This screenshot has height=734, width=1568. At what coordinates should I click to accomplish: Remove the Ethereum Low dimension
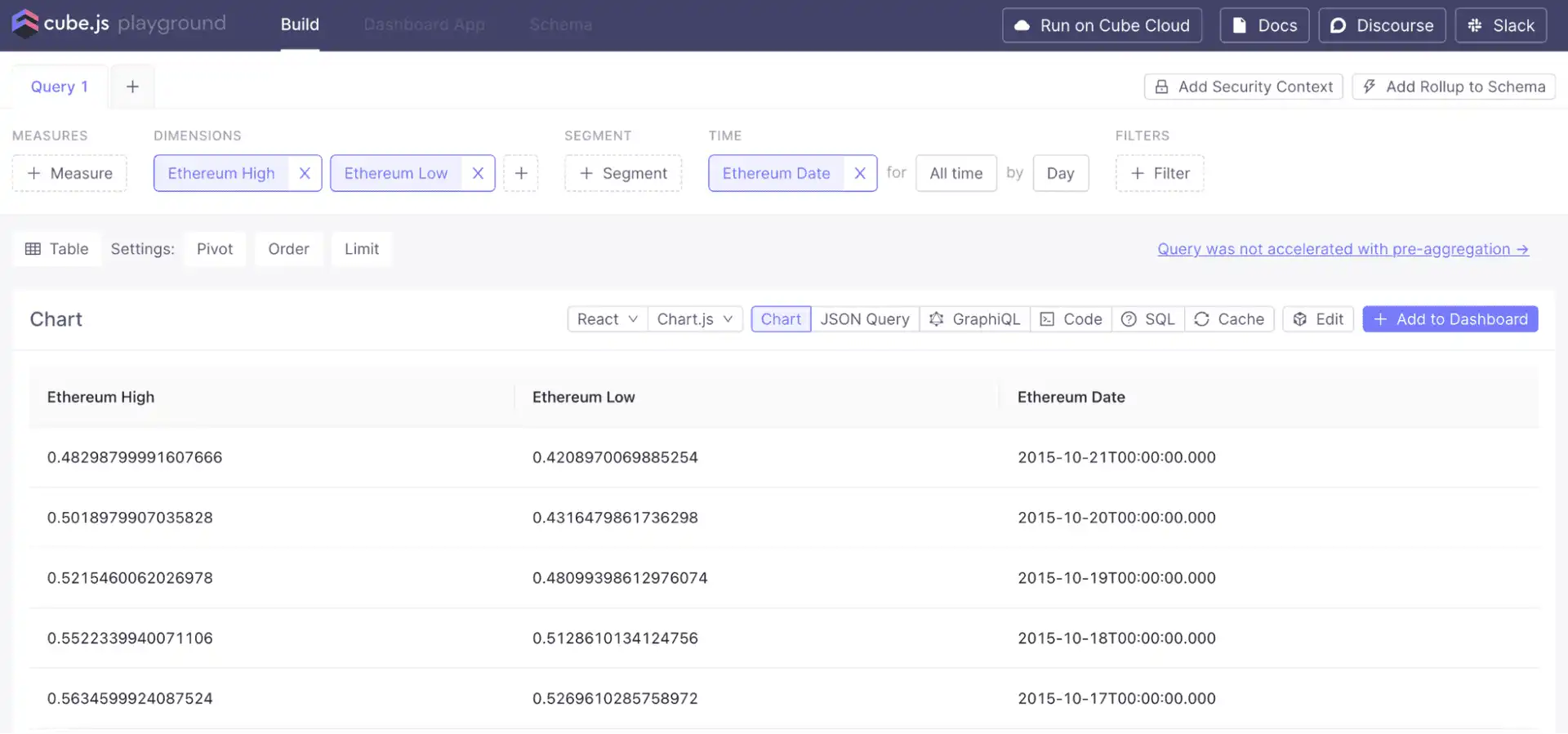pyautogui.click(x=478, y=173)
